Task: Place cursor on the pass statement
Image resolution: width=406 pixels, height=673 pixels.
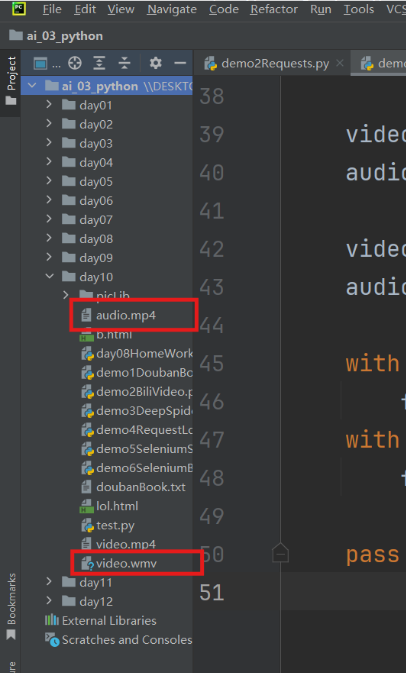Action: (373, 555)
